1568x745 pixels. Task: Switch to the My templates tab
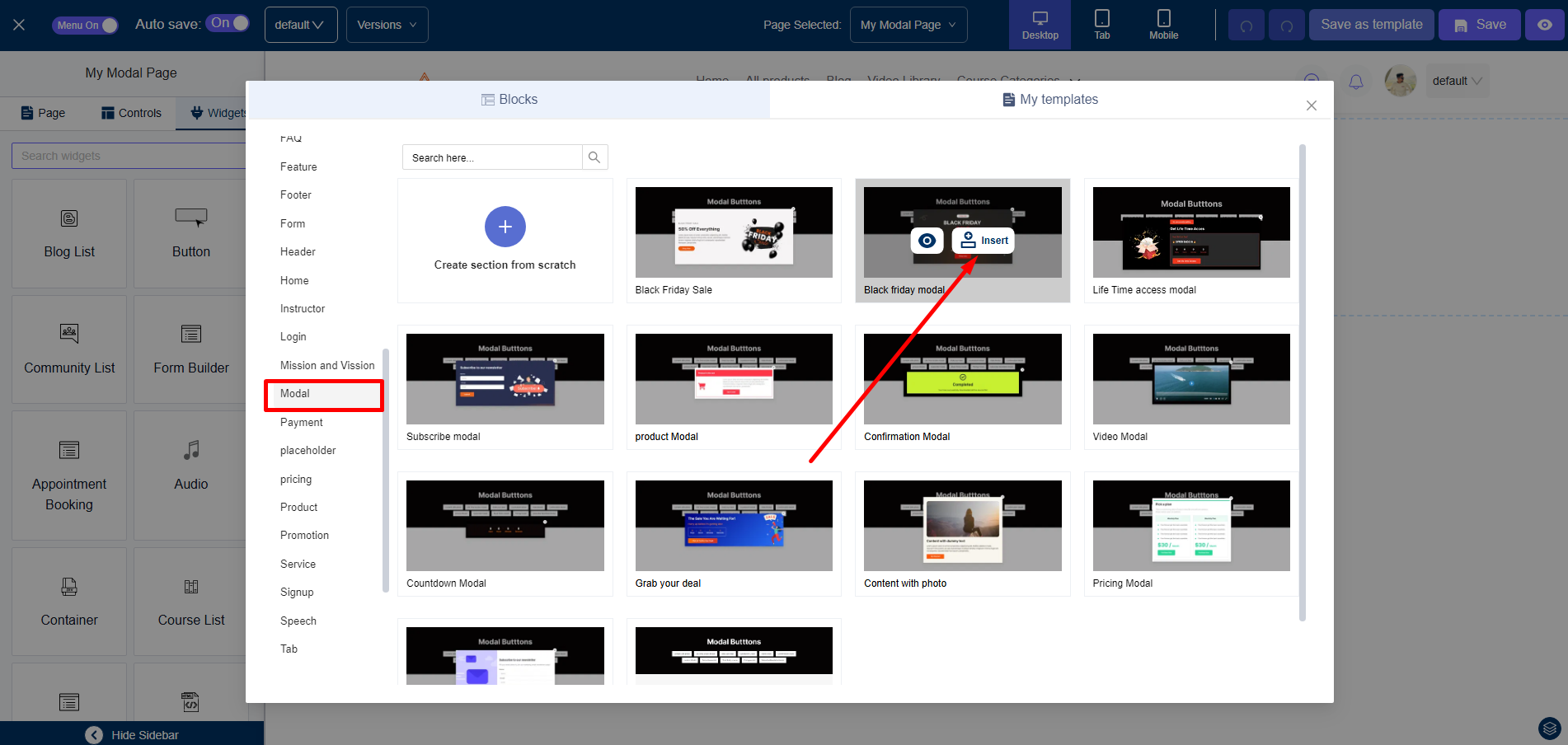pos(1050,100)
